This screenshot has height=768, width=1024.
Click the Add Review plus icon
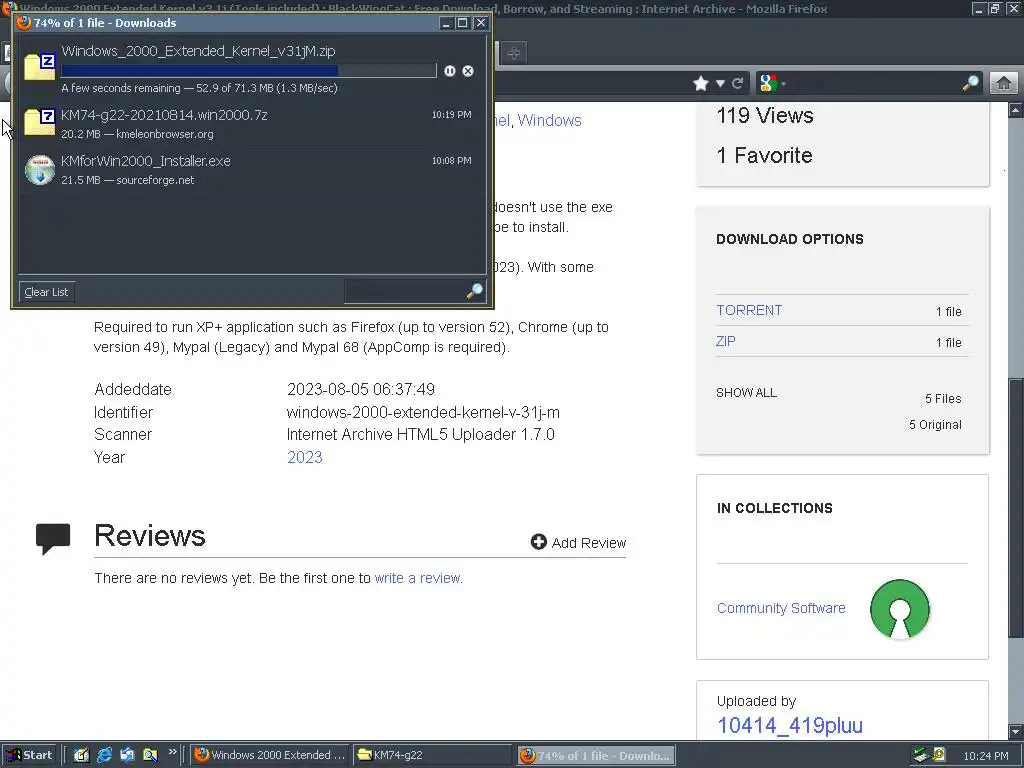click(538, 542)
